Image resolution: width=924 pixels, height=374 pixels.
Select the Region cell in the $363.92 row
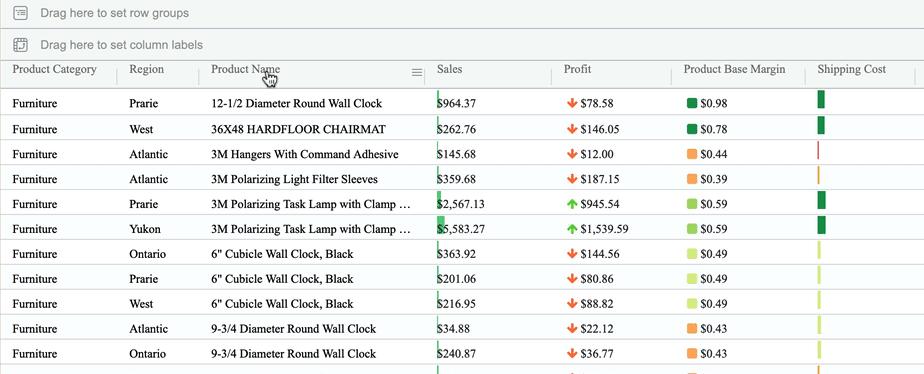[x=147, y=254]
